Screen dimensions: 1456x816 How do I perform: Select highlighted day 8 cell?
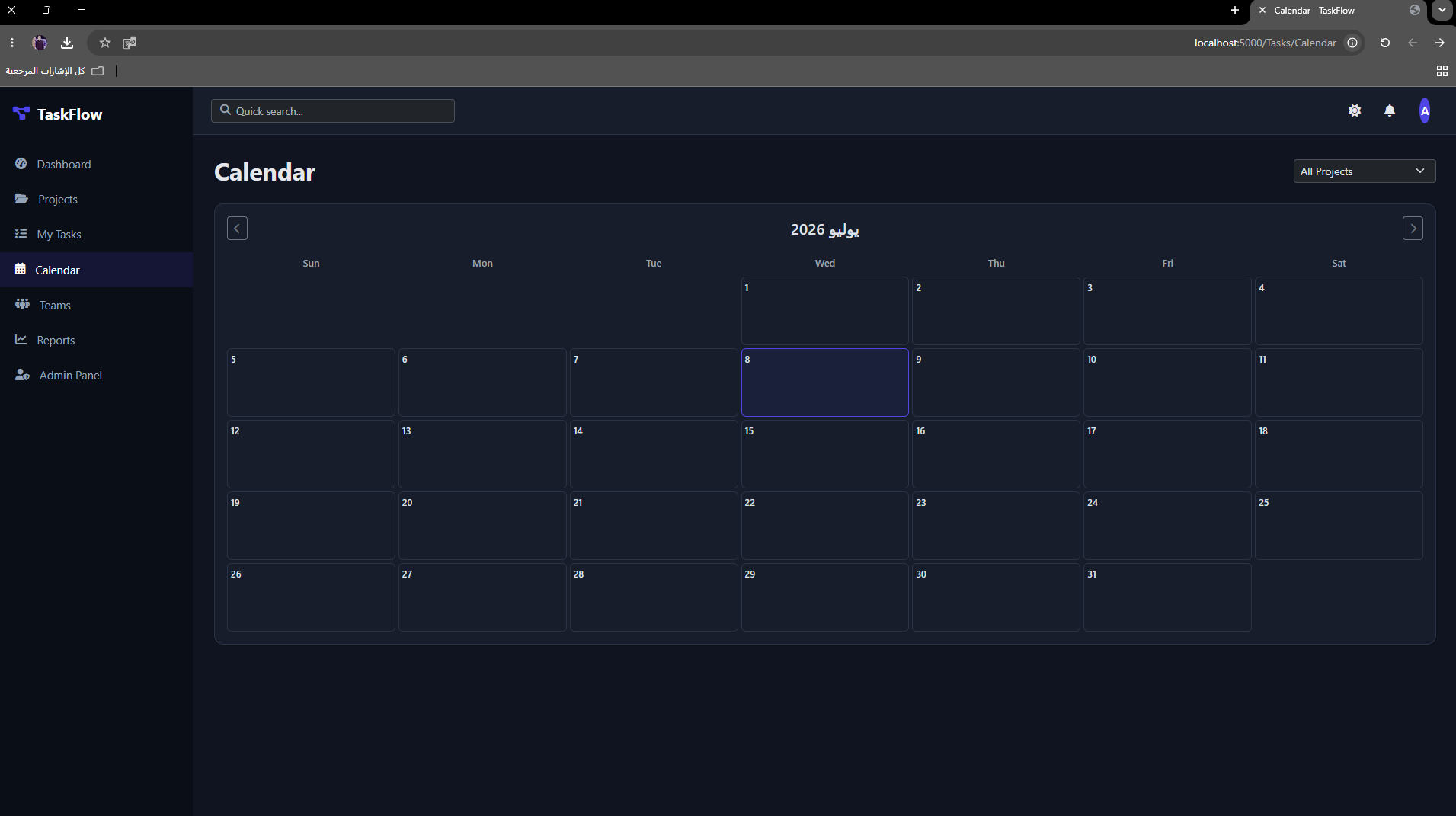(x=824, y=382)
